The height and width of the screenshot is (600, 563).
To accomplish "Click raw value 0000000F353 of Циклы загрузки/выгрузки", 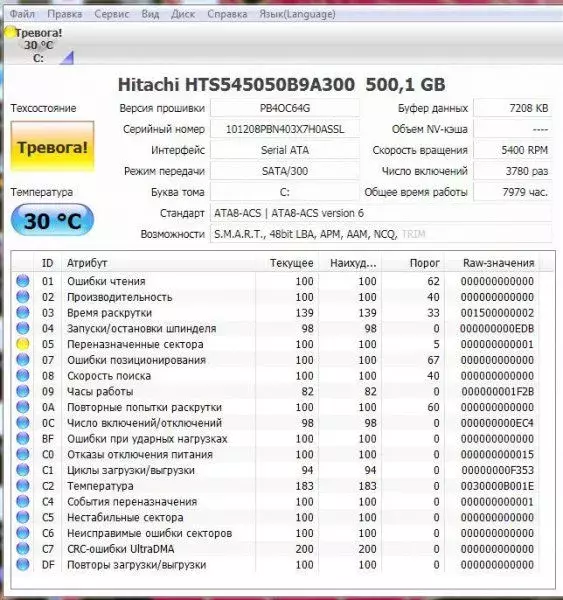I will (x=497, y=470).
